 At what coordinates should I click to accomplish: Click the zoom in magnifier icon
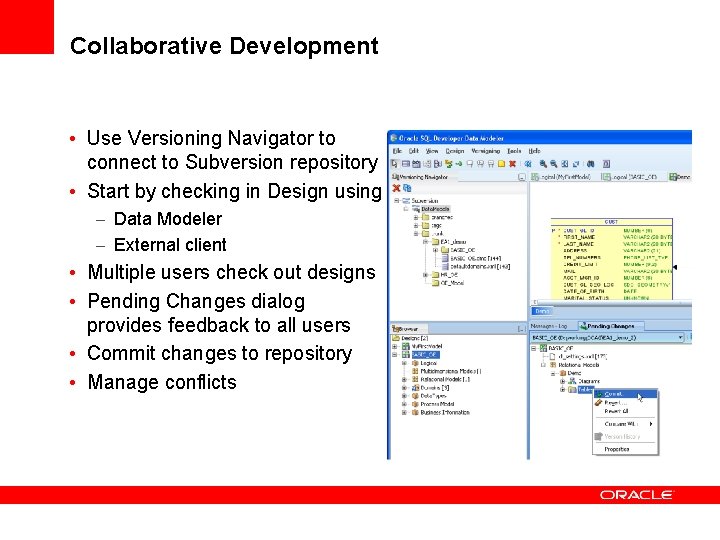[x=543, y=163]
